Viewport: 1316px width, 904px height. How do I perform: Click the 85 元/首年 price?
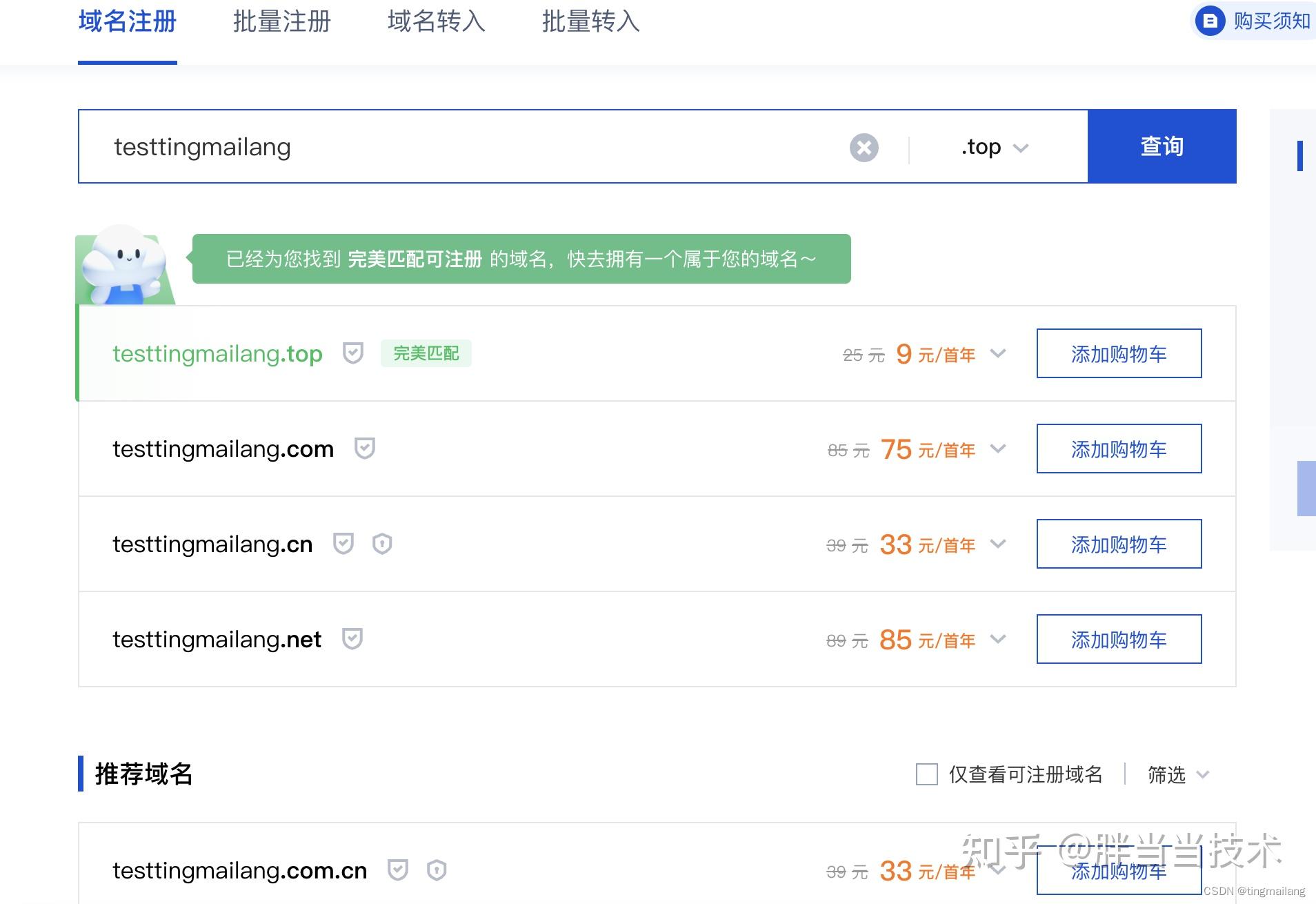[928, 640]
